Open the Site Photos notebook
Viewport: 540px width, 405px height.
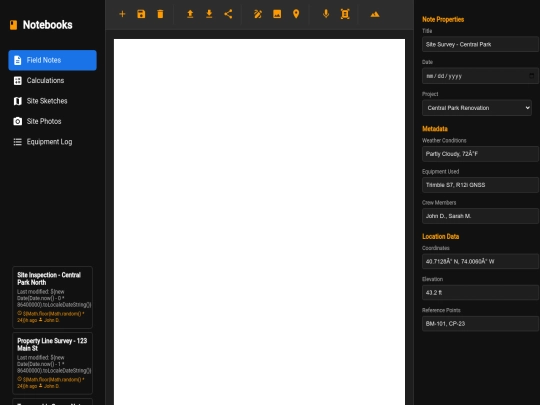[x=52, y=121]
